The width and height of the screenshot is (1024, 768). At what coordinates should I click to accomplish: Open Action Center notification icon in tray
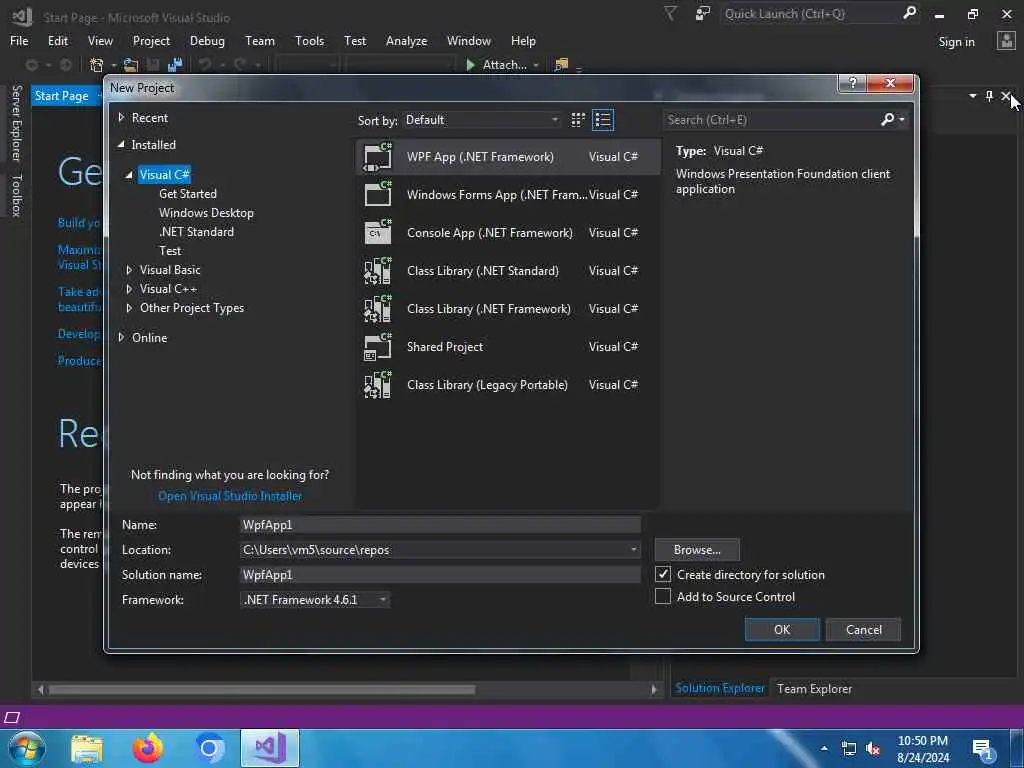click(984, 749)
